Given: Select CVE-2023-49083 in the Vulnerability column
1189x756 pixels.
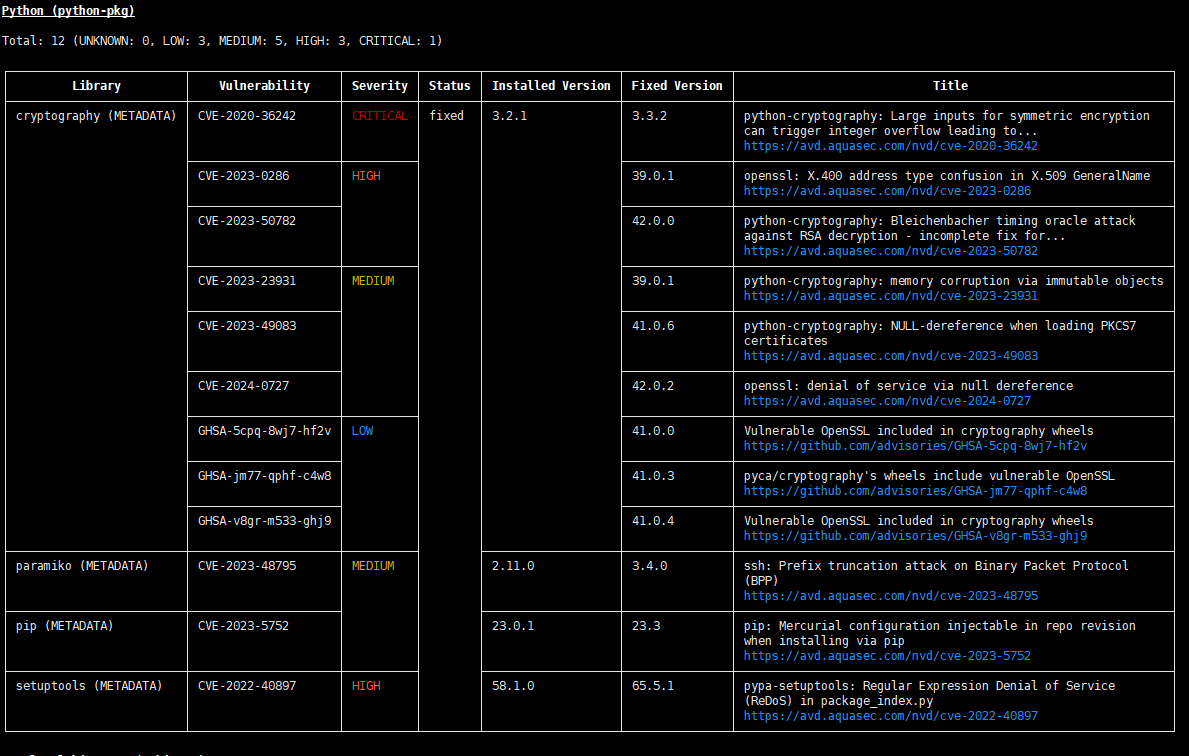Looking at the screenshot, I should coord(246,326).
